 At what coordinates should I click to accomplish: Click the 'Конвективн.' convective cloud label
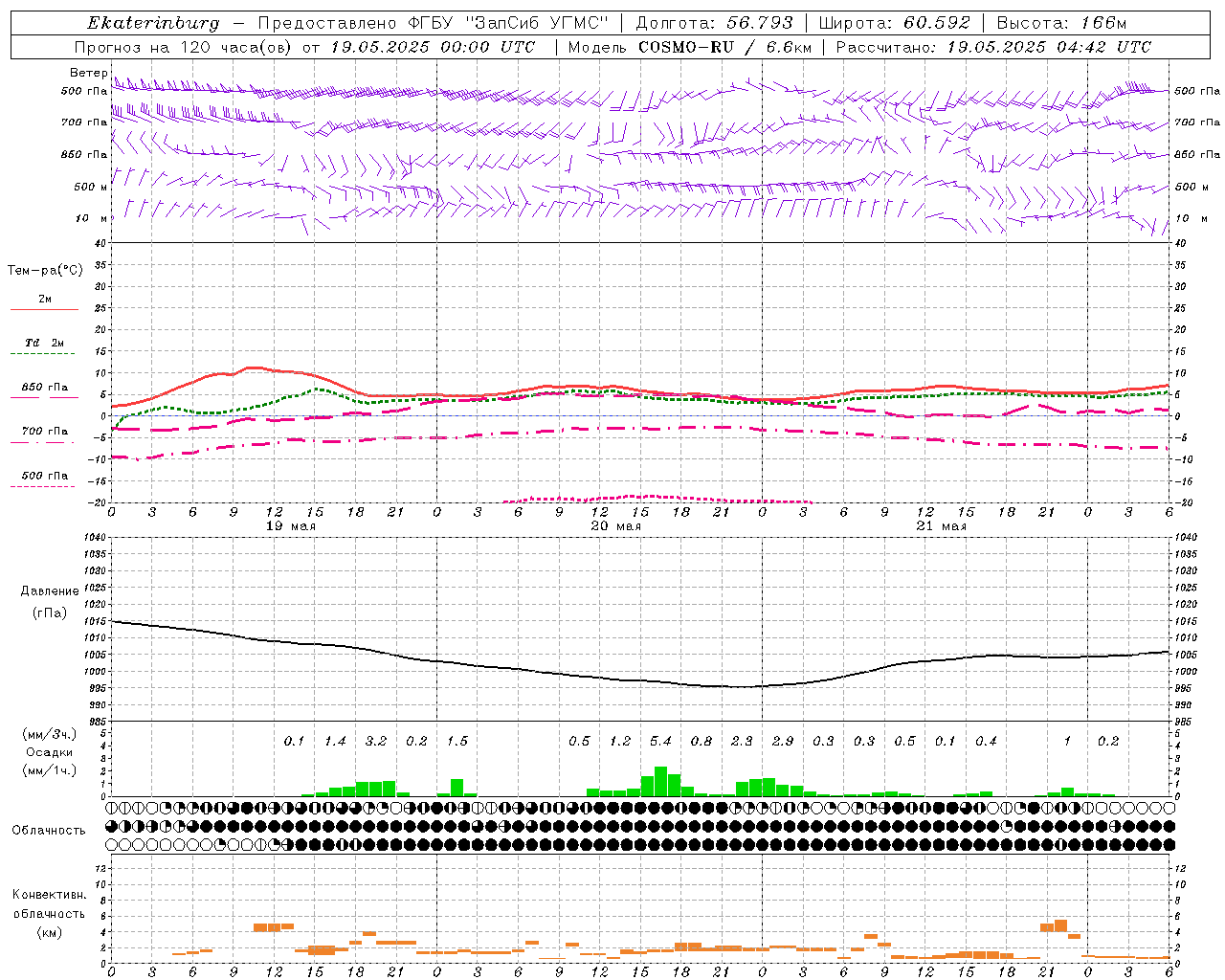coord(50,895)
